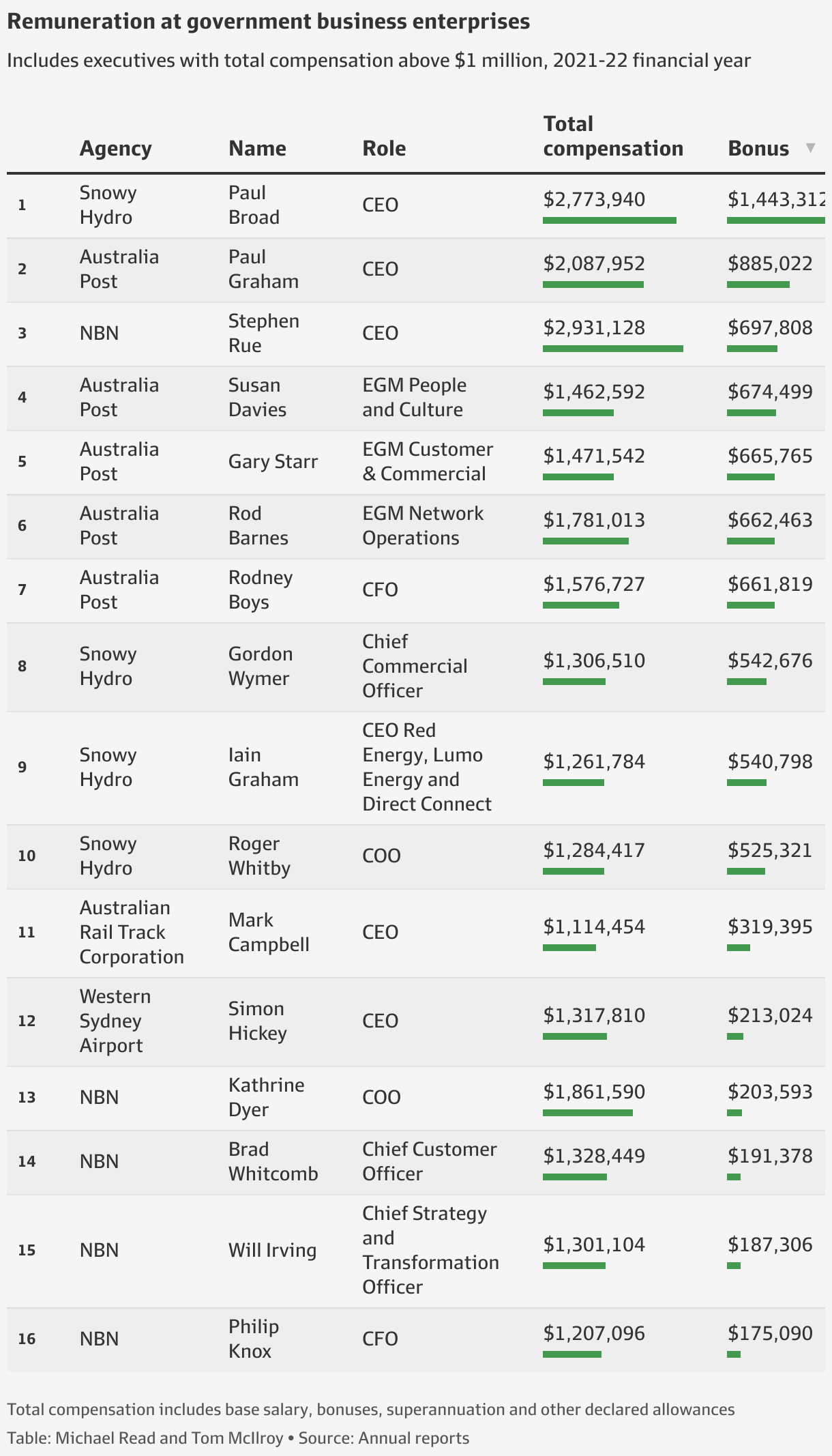Viewport: 832px width, 1456px height.
Task: Click Gordon Wymer's Chief Commercial Officer role
Action: (415, 666)
